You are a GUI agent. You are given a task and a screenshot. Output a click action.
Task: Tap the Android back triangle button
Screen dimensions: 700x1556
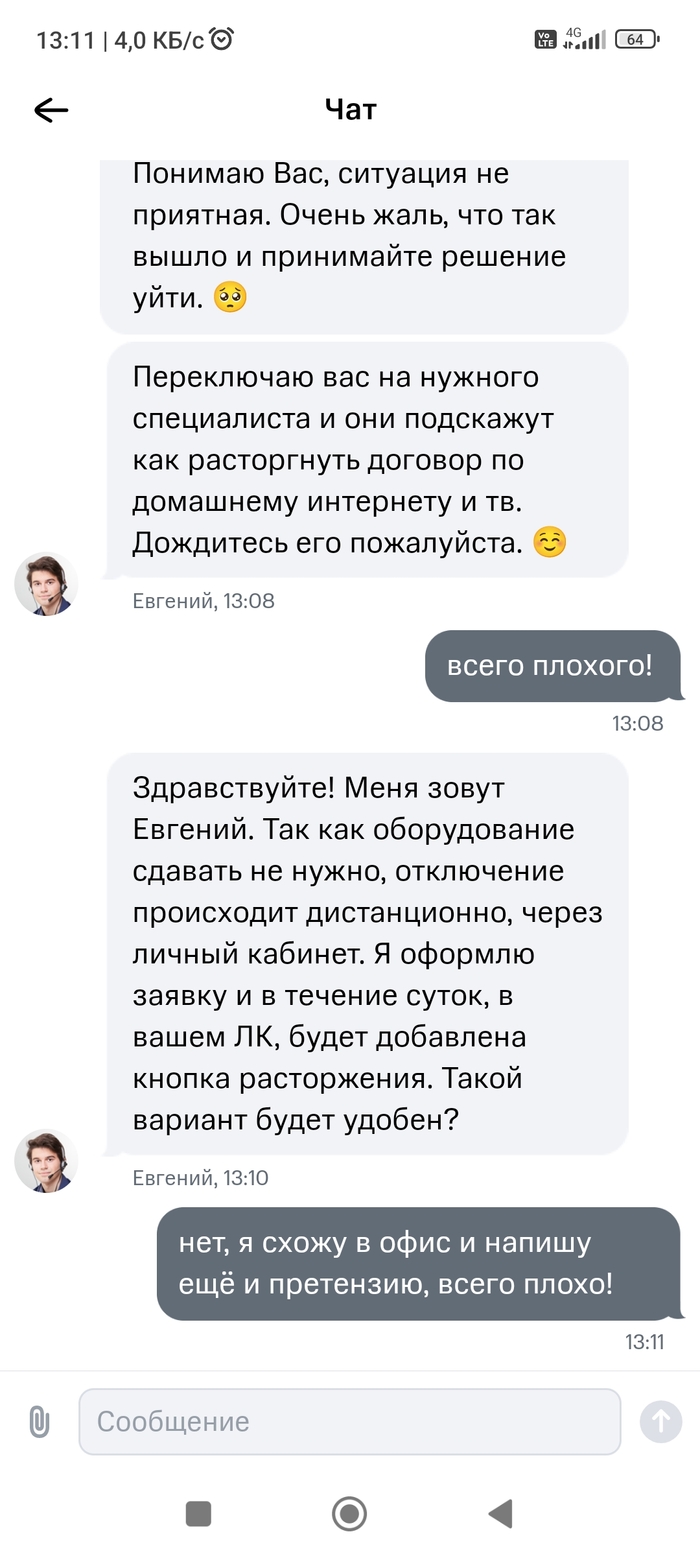(x=500, y=1513)
